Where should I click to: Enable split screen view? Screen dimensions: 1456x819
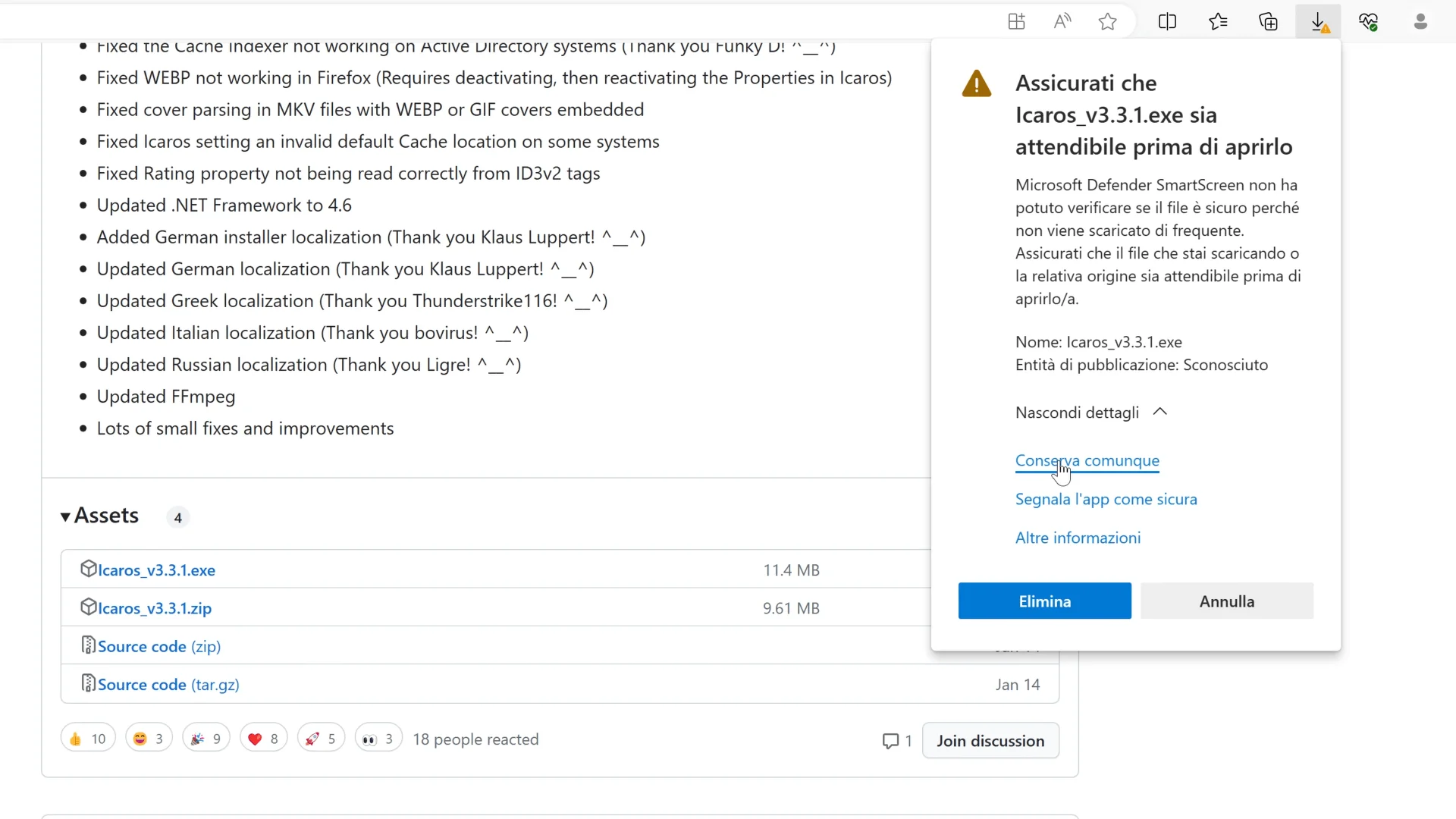1168,21
